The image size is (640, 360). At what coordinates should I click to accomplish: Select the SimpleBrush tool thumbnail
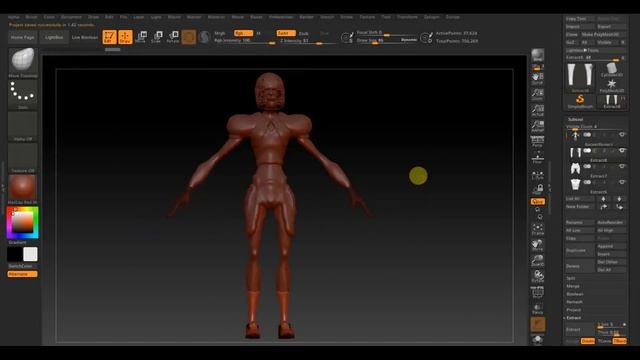[x=580, y=101]
